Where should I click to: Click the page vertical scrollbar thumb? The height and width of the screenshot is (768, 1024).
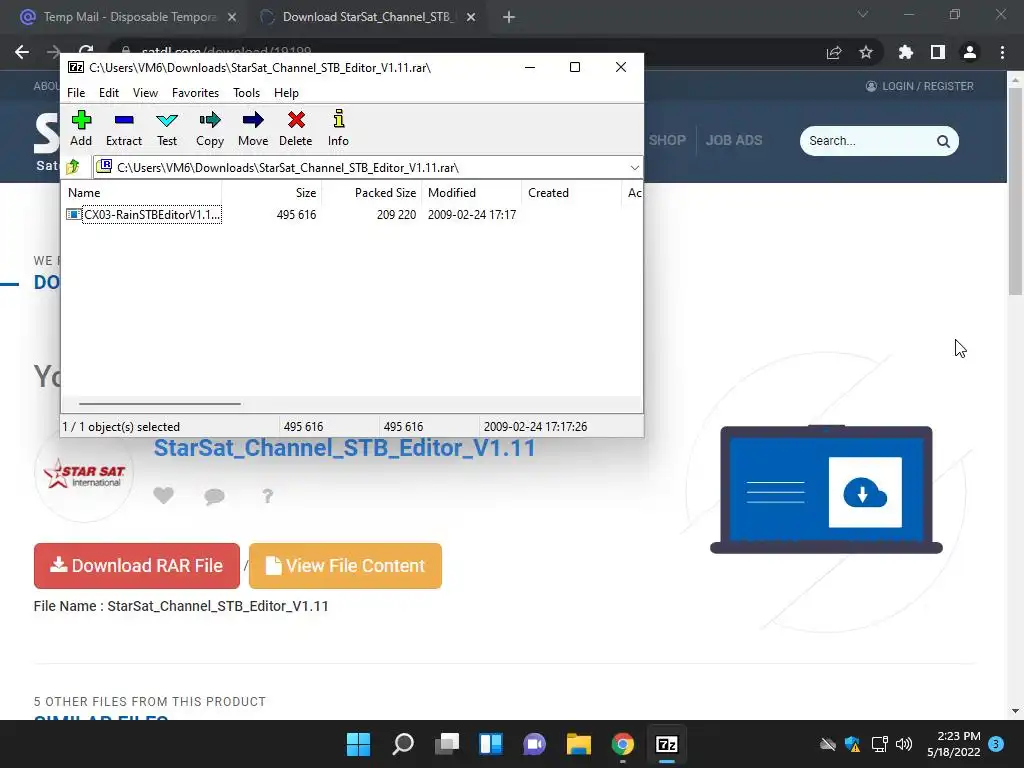[x=1015, y=189]
